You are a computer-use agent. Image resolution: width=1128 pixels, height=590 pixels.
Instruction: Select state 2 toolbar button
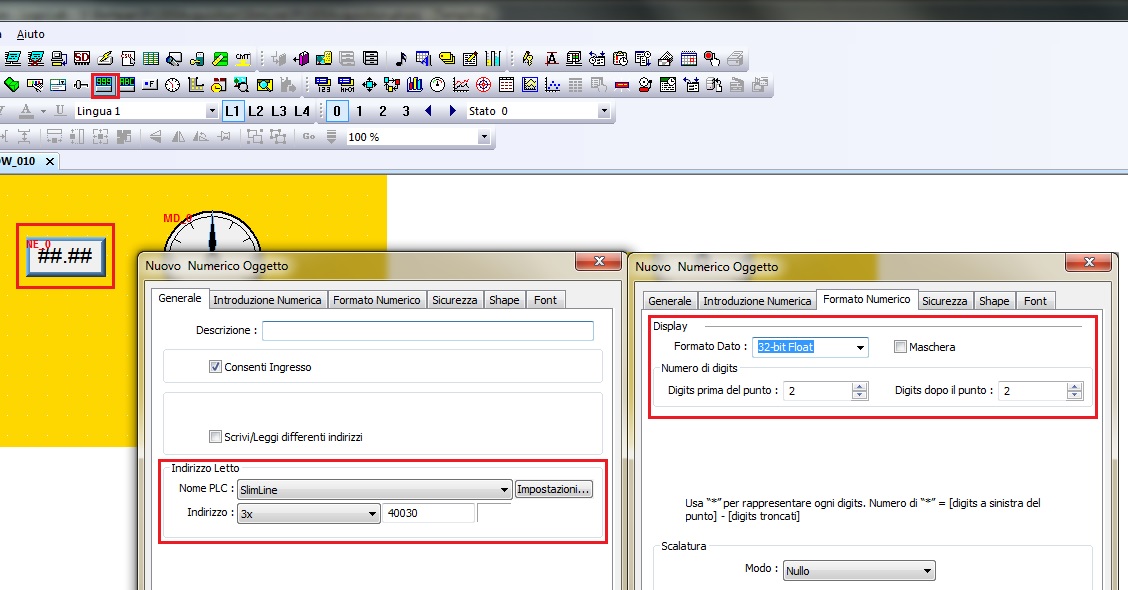(383, 111)
